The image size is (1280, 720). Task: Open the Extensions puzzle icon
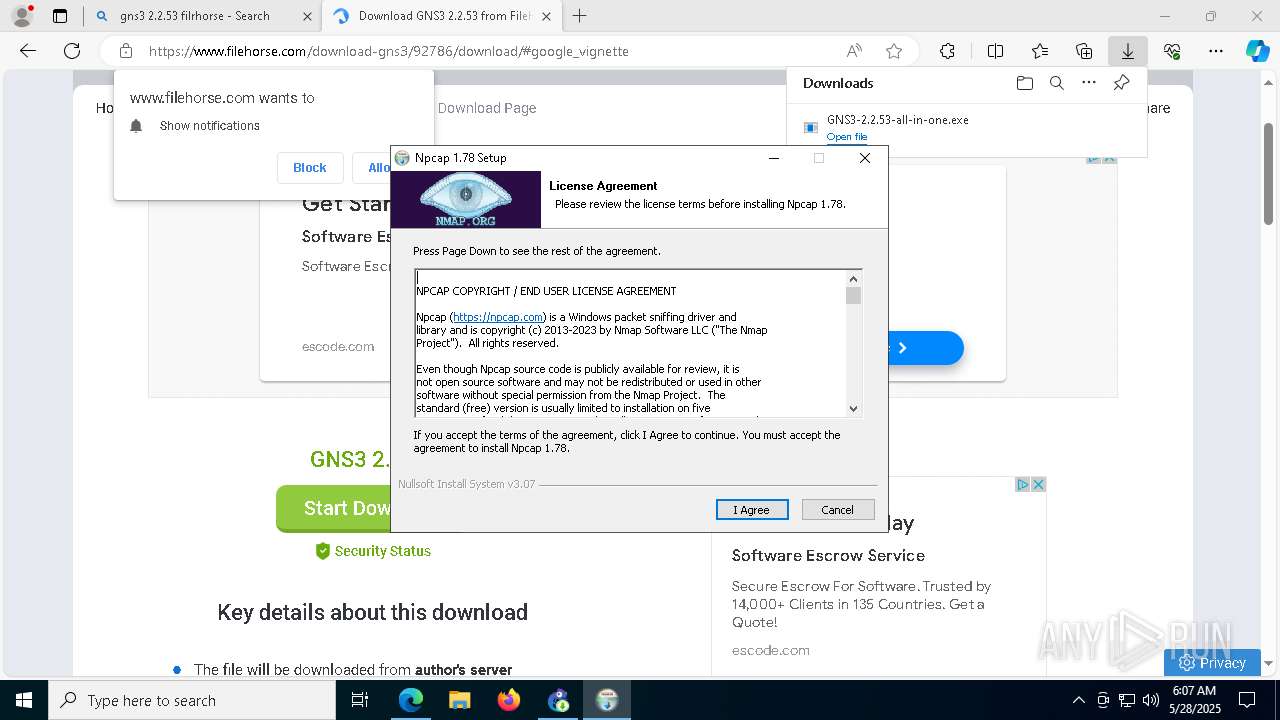coord(947,51)
